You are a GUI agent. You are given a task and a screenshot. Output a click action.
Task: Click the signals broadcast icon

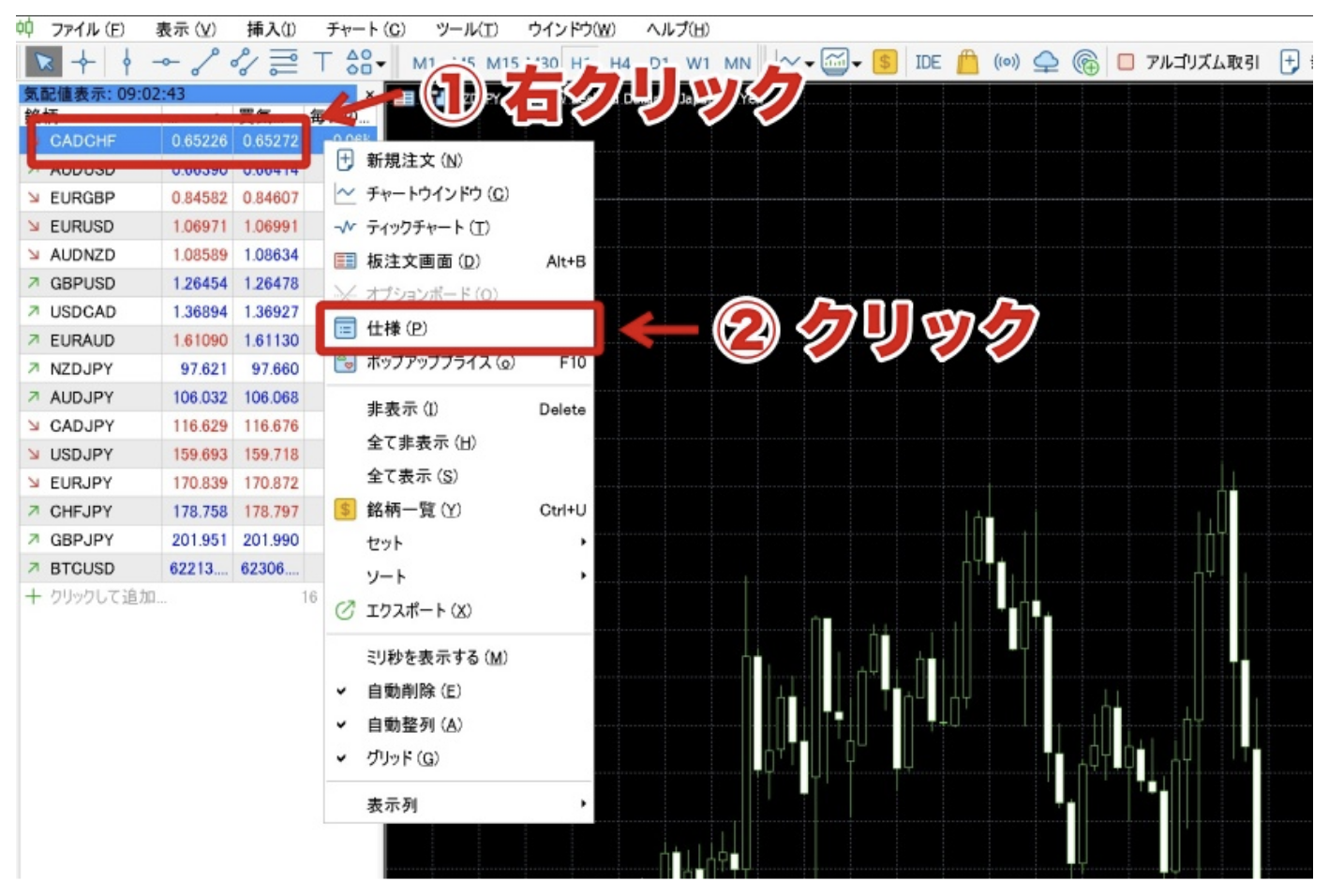(x=1007, y=63)
